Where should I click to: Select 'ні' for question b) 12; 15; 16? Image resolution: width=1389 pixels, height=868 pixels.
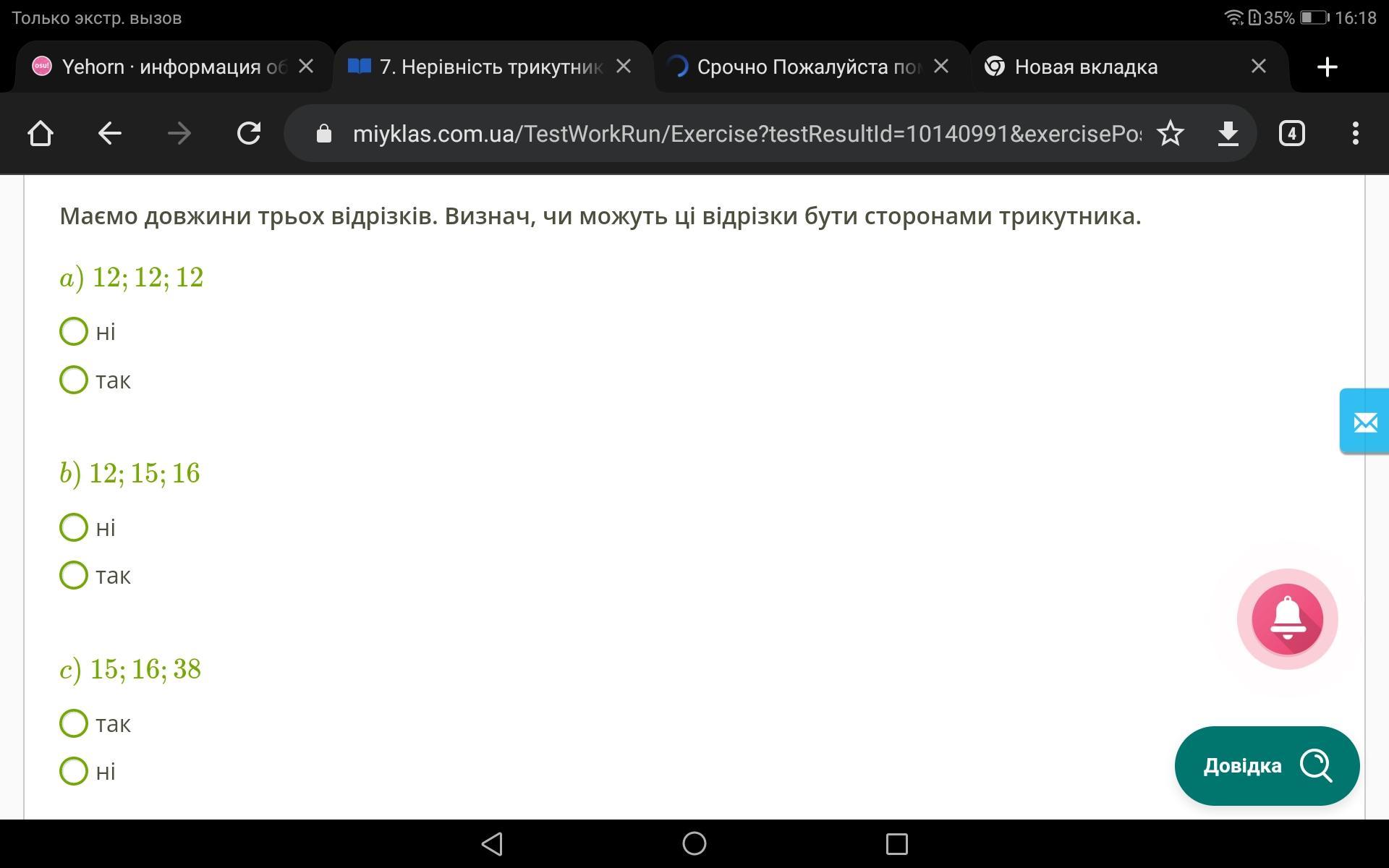pos(74,527)
